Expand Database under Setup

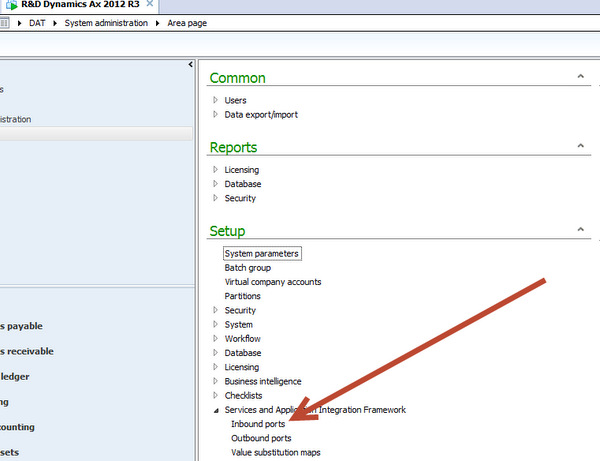pyautogui.click(x=215, y=352)
